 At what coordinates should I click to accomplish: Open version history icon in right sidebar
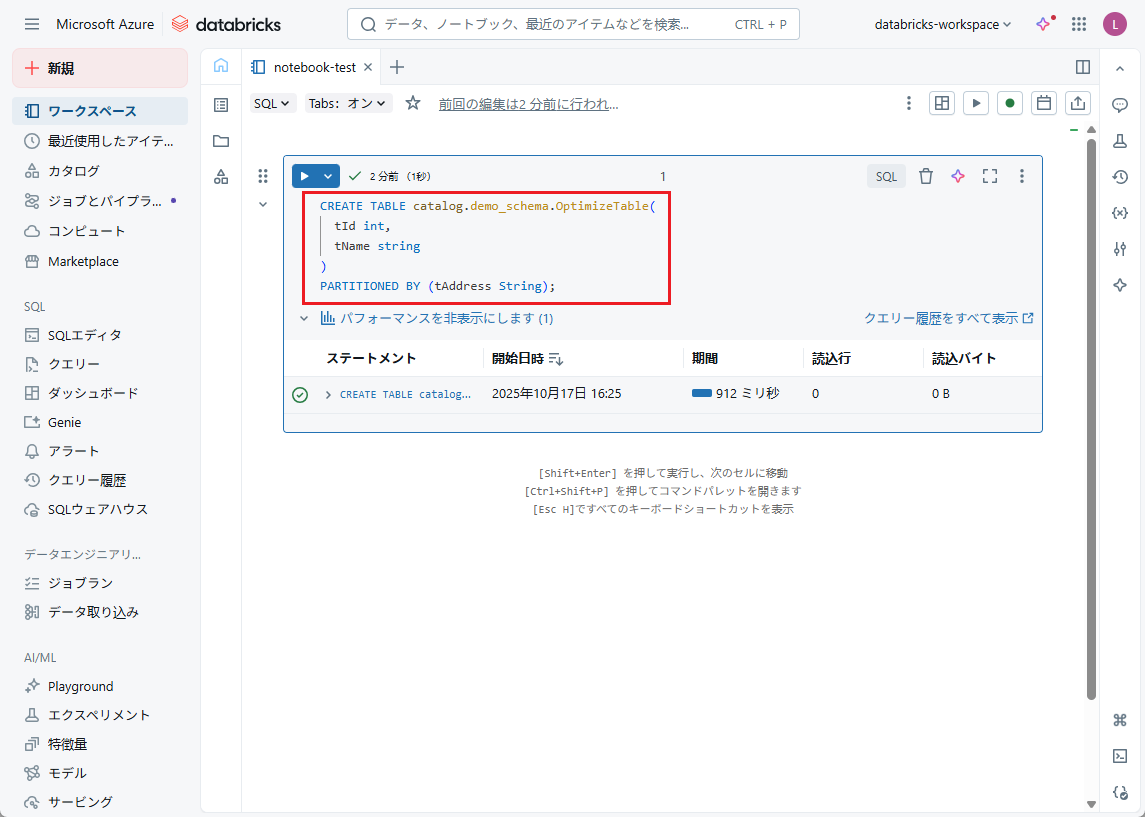click(1120, 177)
